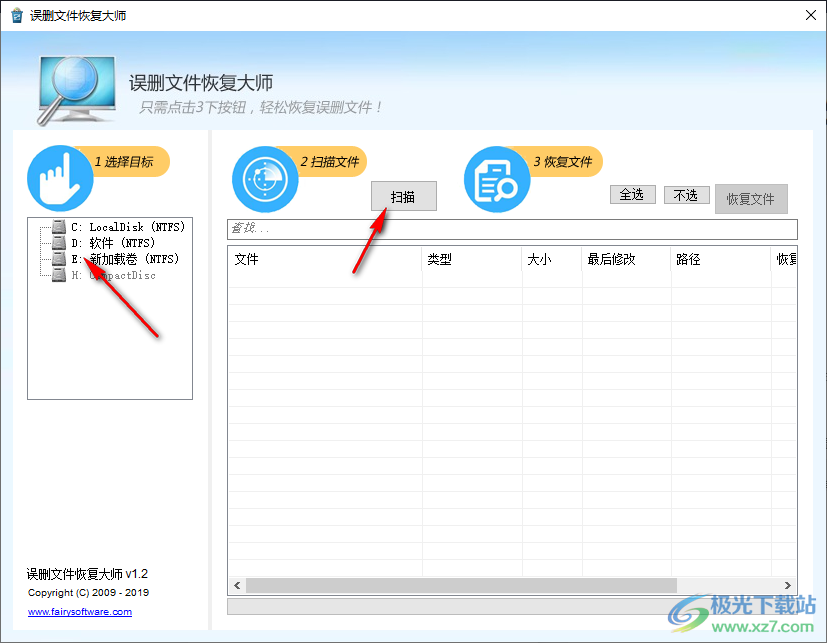Click the Deselect (不选) button
827x643 pixels.
(686, 195)
